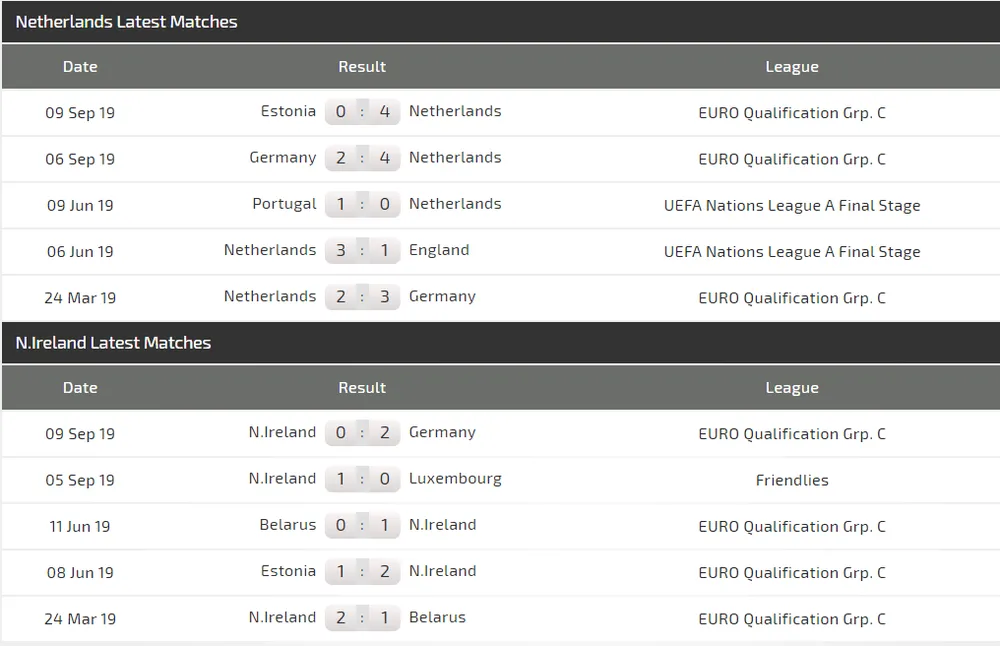Click Date column header in Netherlands table
1000x646 pixels.
tap(80, 67)
